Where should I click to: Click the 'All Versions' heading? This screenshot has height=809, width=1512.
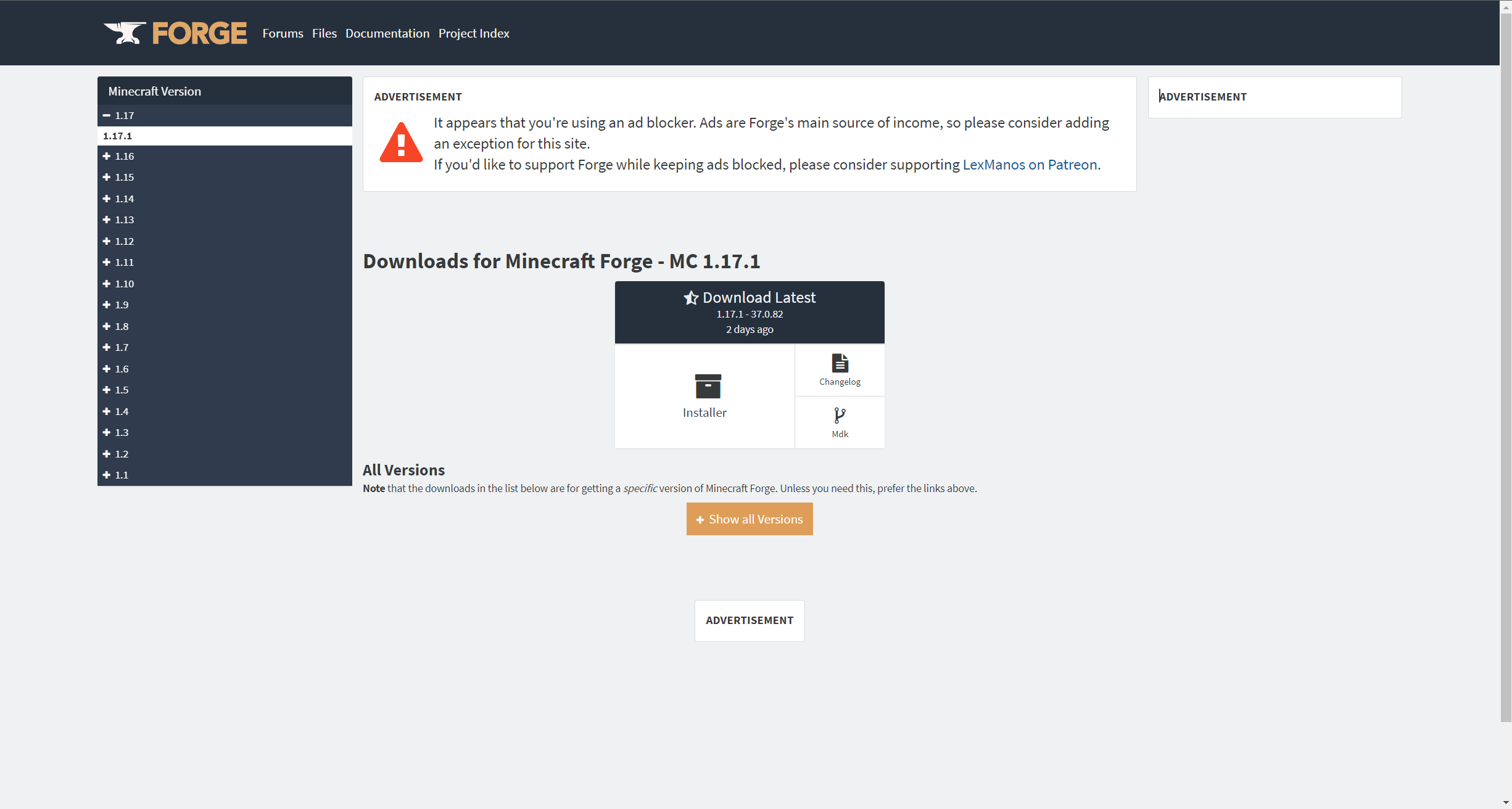(x=403, y=470)
